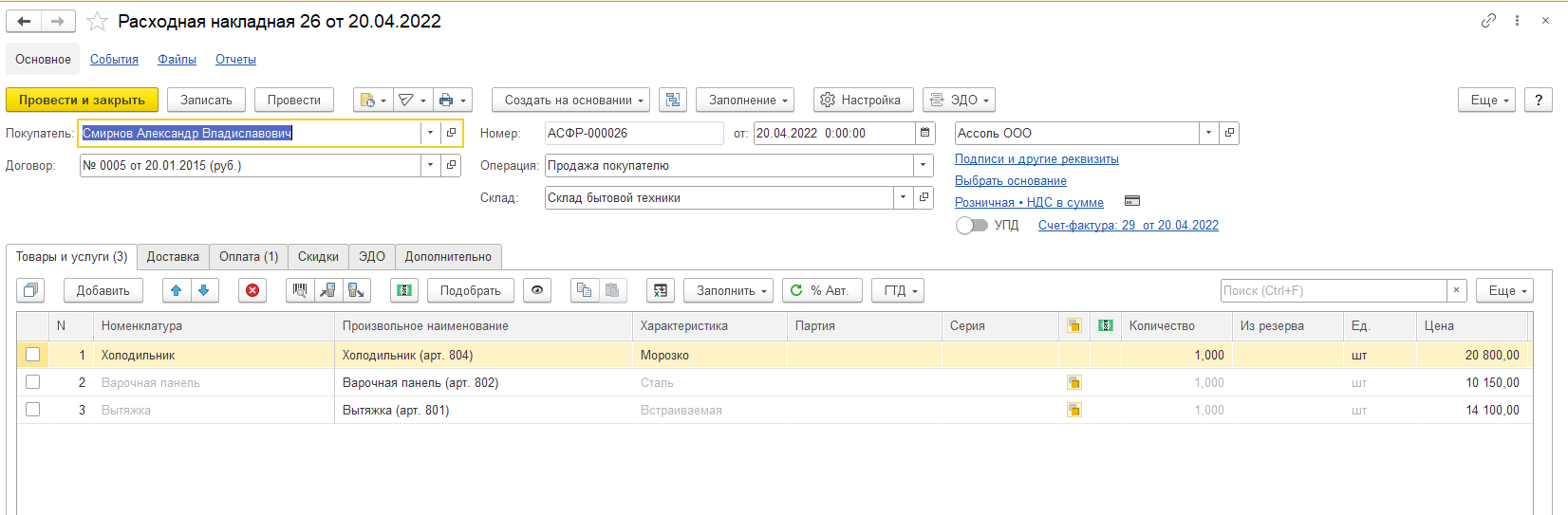
Task: Expand the Покупатель dropdown
Action: tap(431, 133)
